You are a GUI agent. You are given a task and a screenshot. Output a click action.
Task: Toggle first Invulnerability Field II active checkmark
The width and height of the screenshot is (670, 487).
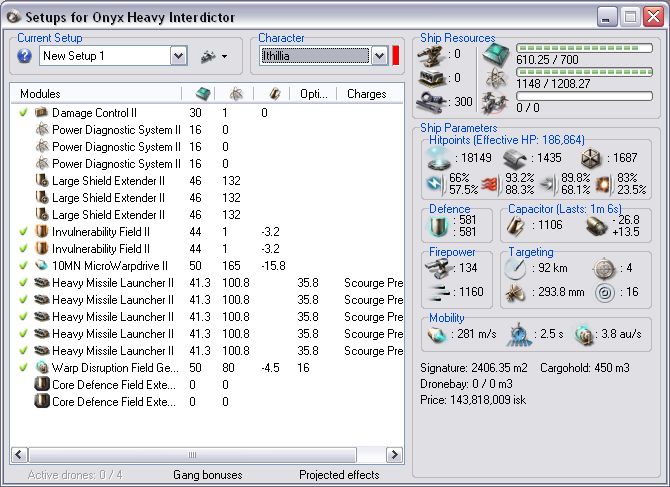tap(23, 232)
